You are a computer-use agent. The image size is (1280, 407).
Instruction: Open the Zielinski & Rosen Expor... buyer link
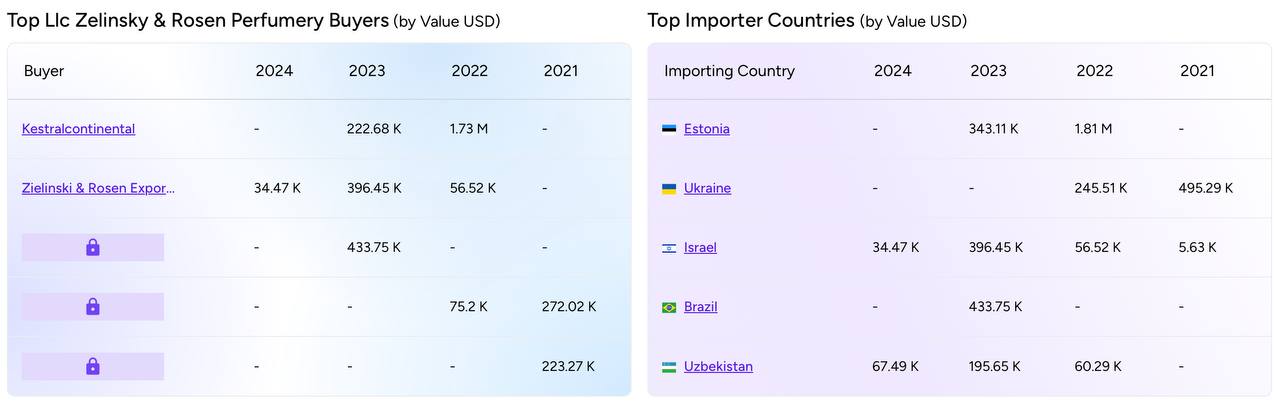[x=98, y=188]
